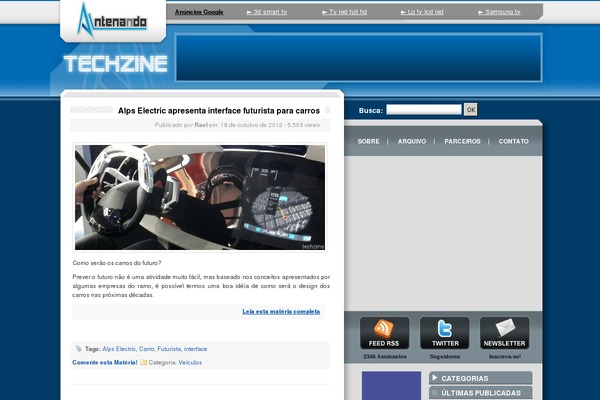Viewport: 600px width, 400px height.
Task: Click the top banner advertisement area
Action: [359, 57]
